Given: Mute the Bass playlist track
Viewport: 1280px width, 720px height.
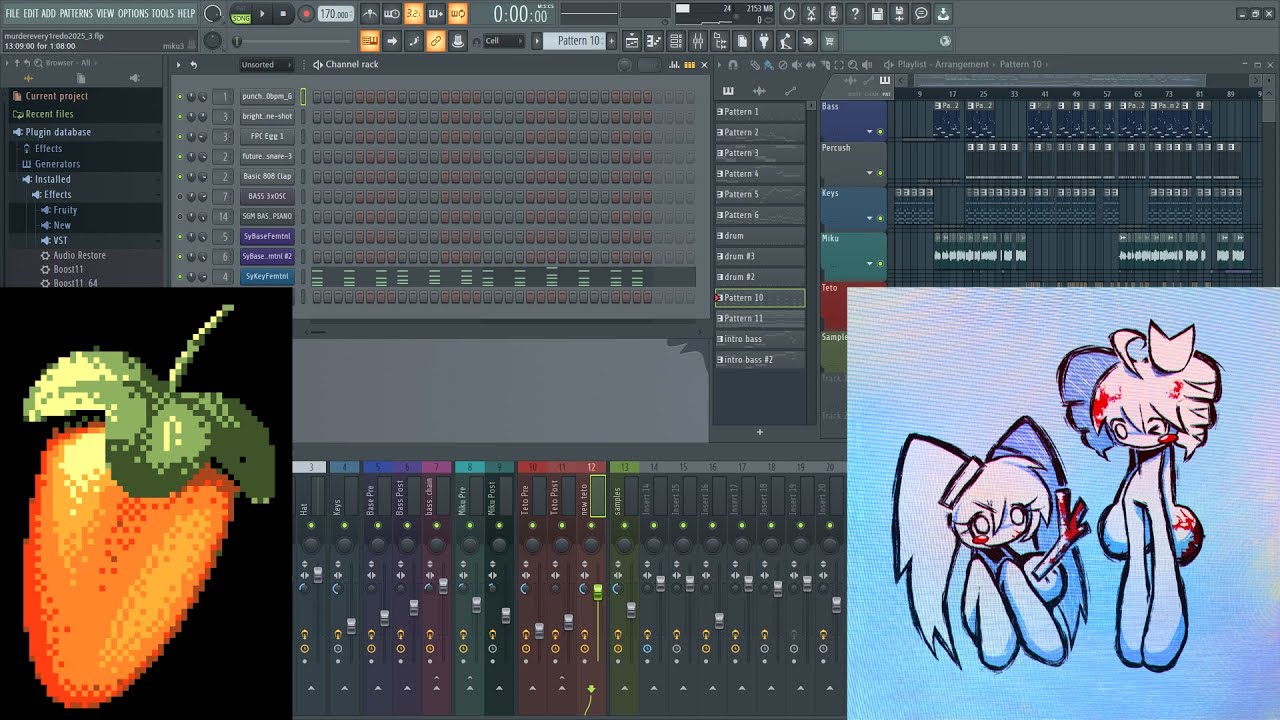Looking at the screenshot, I should click(881, 131).
